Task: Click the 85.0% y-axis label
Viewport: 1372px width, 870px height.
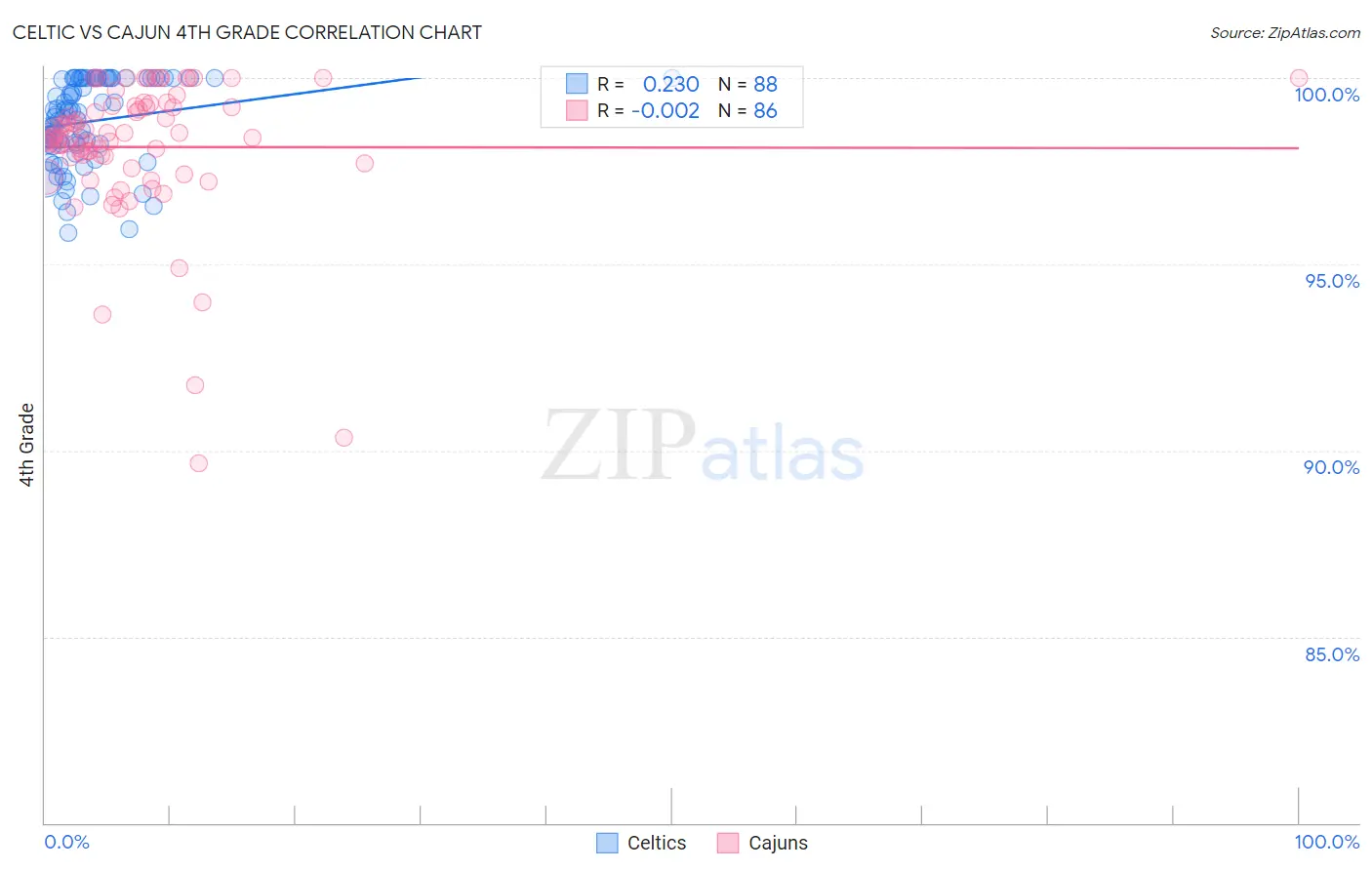Action: [x=1332, y=654]
